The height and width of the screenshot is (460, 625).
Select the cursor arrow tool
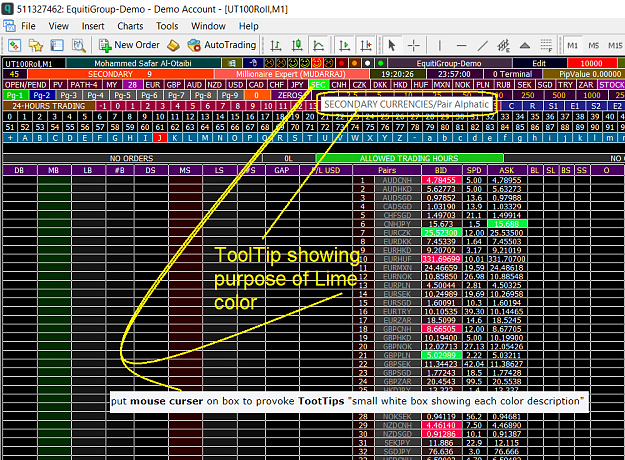pos(392,45)
